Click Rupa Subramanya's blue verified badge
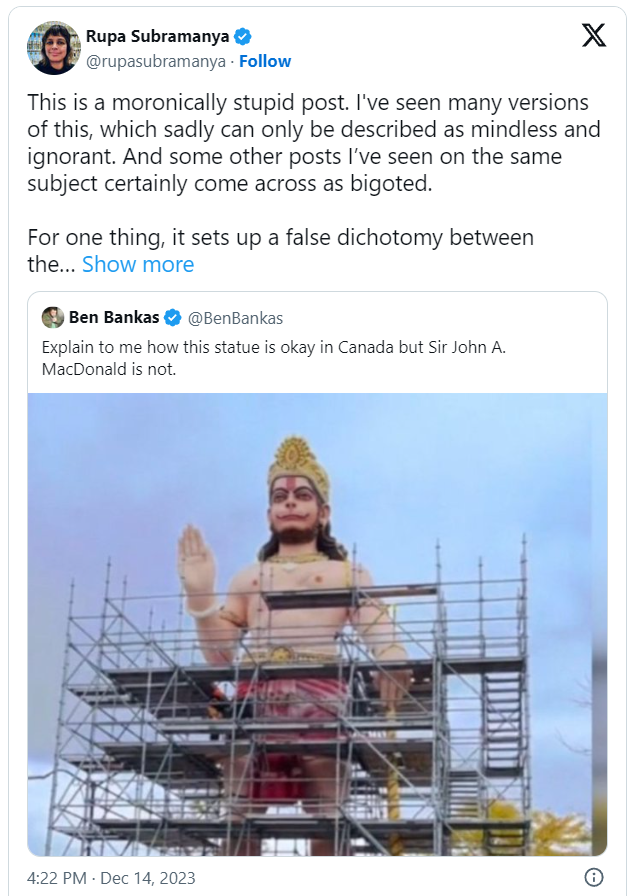This screenshot has width=635, height=896. (243, 37)
